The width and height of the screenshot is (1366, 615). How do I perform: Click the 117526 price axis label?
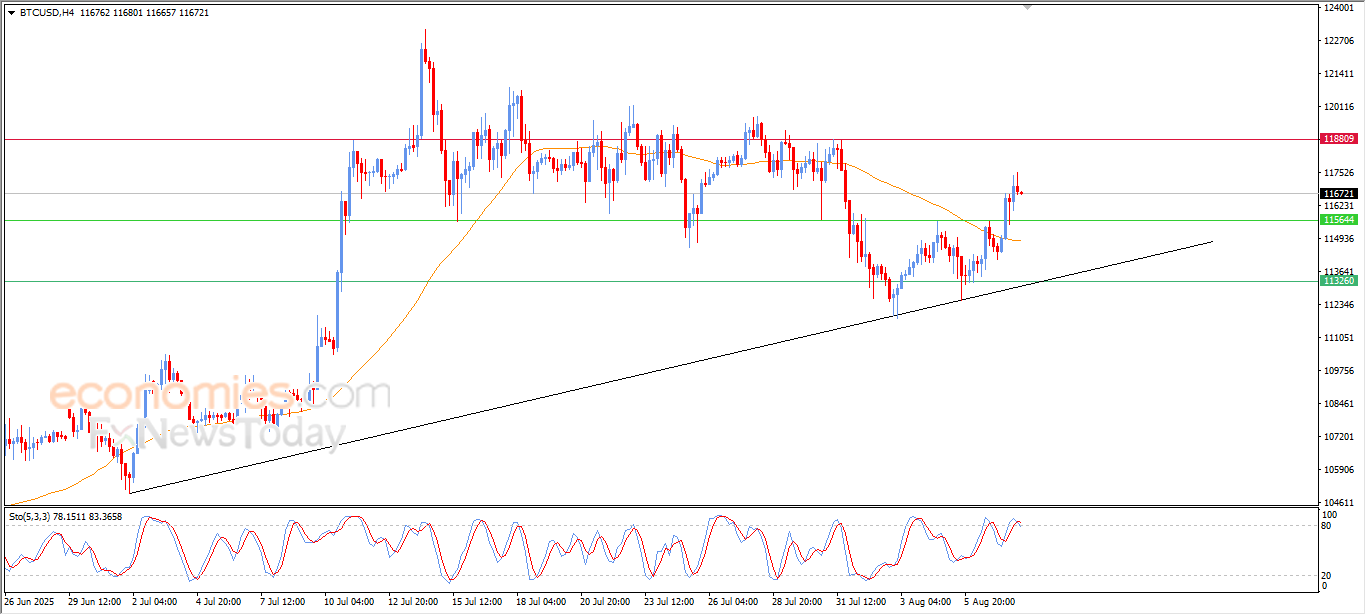click(1339, 172)
